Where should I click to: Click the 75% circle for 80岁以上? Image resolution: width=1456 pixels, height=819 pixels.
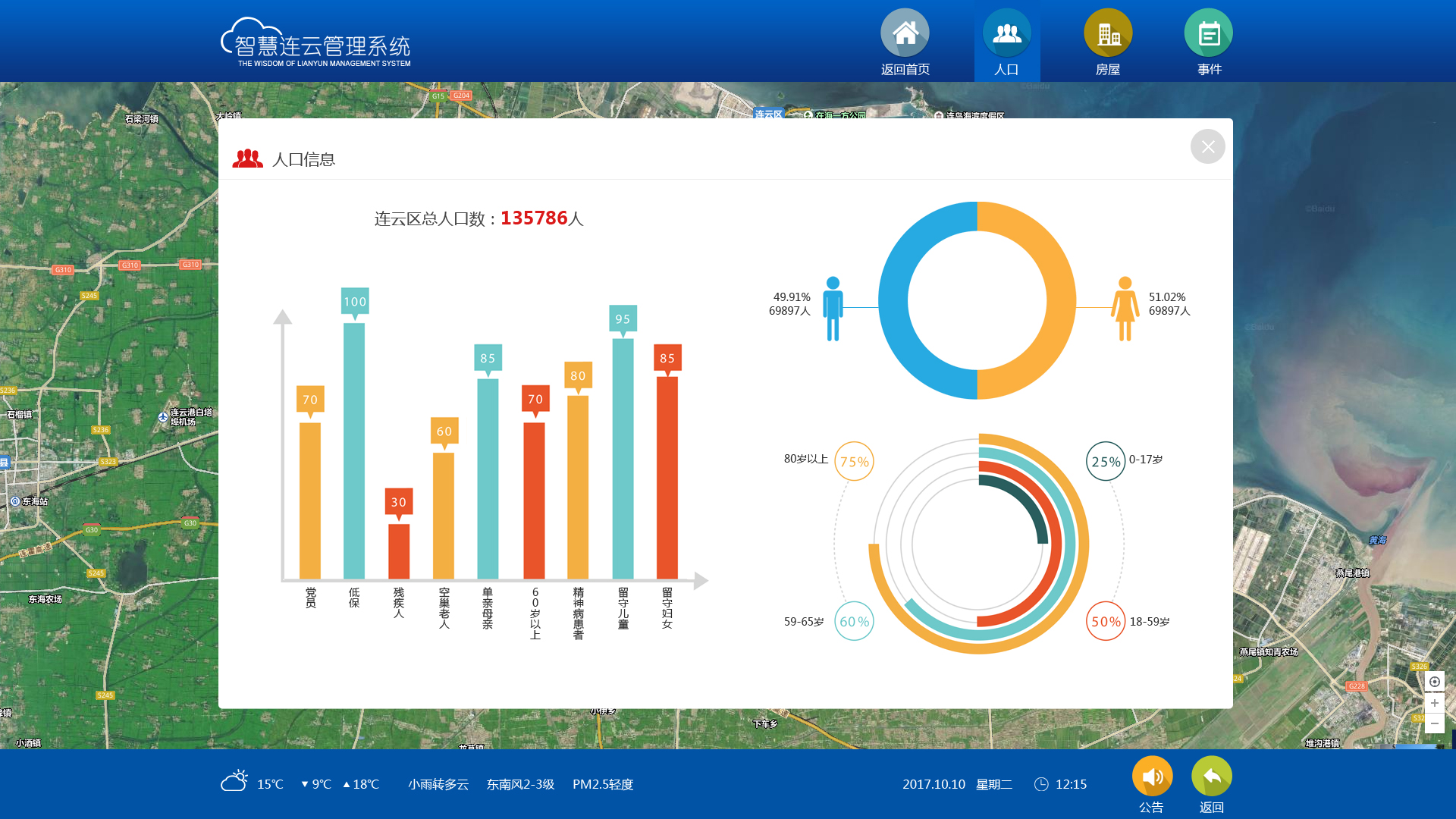[x=854, y=461]
